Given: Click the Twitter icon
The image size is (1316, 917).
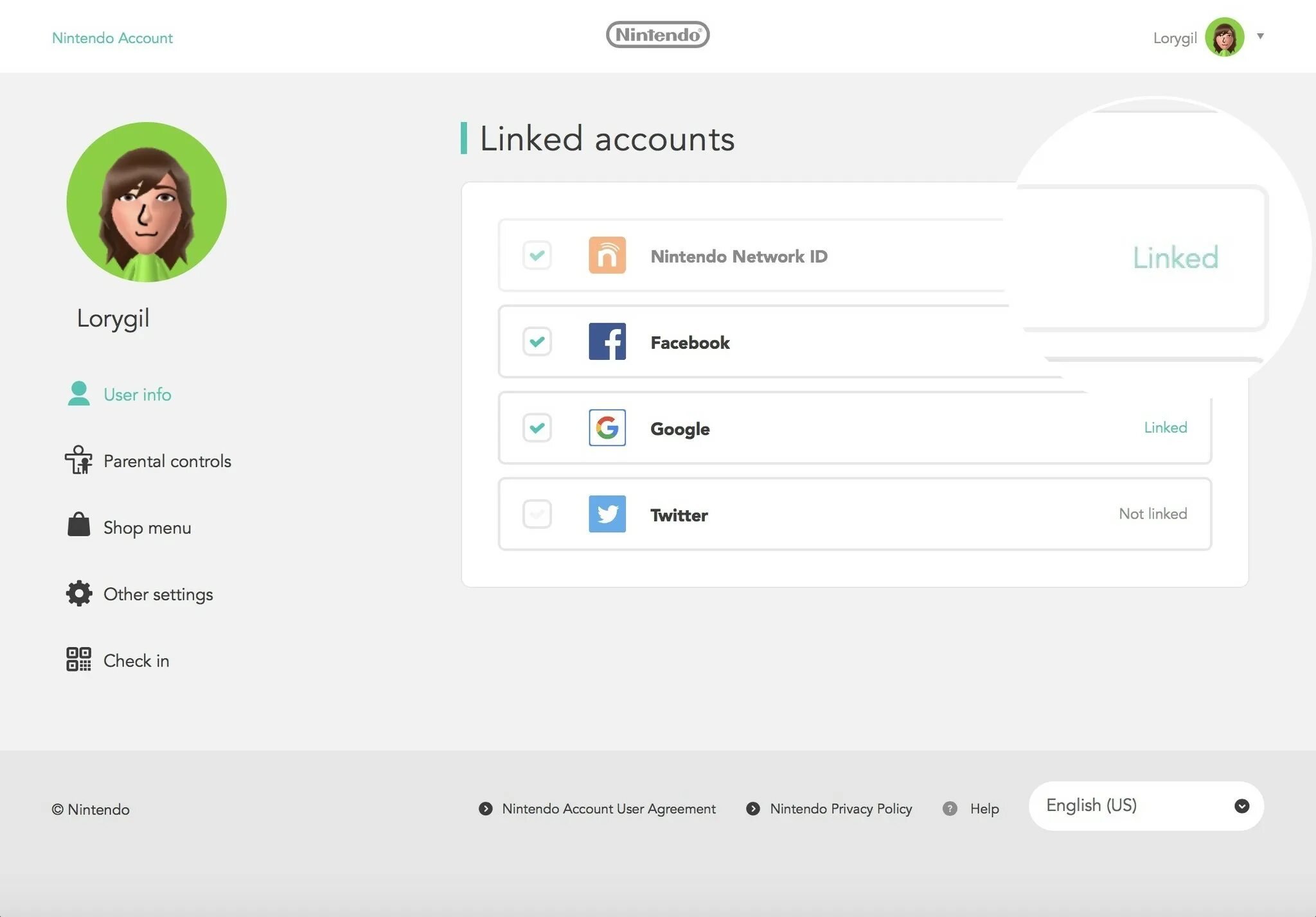Looking at the screenshot, I should (x=606, y=514).
